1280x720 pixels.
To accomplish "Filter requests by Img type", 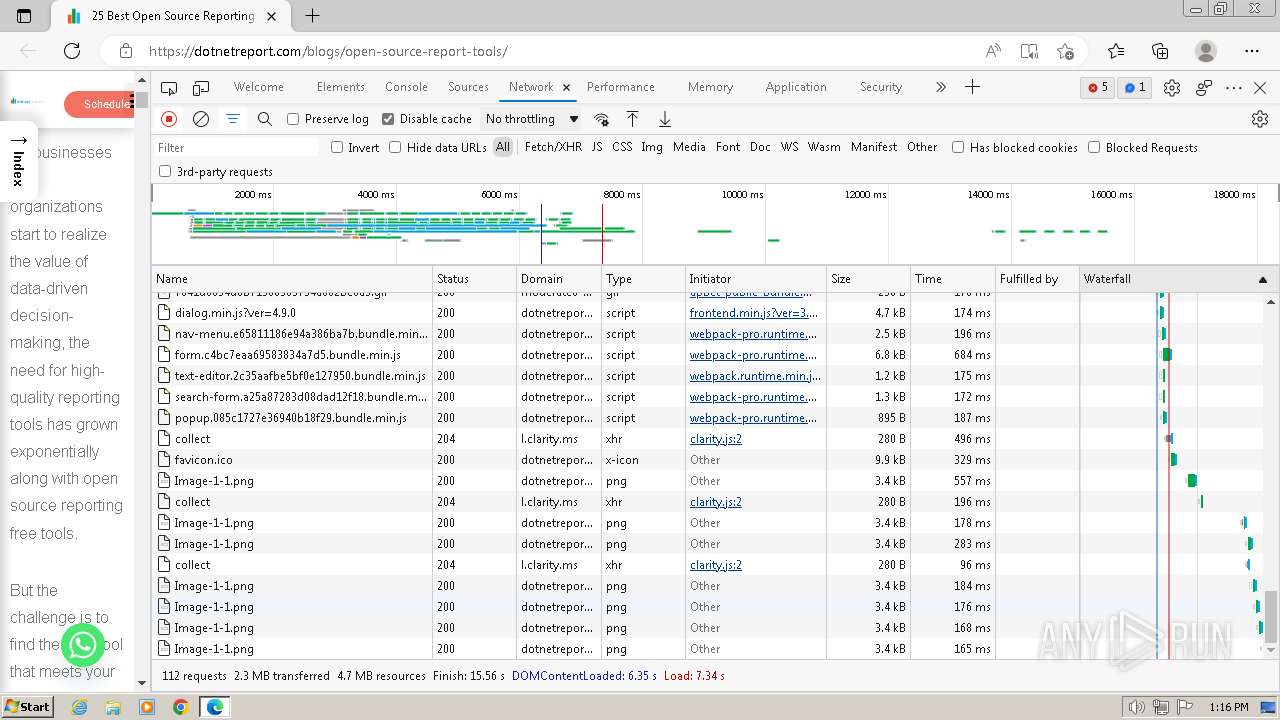I will pyautogui.click(x=652, y=147).
